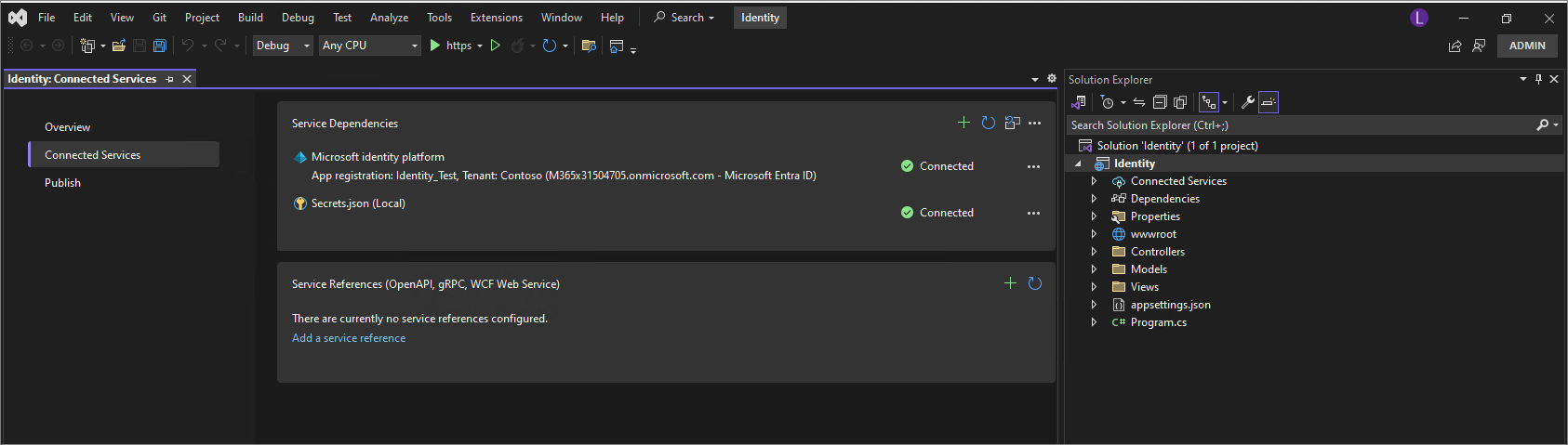The height and width of the screenshot is (445, 1568).
Task: Click the Identity solution name button in title bar
Action: [760, 18]
